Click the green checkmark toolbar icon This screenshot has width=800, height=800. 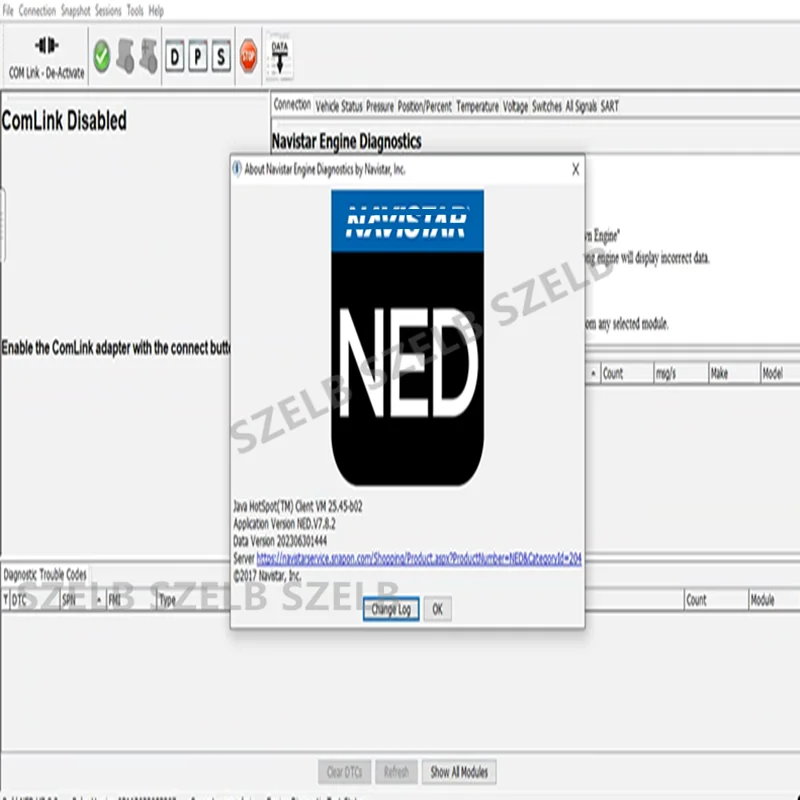102,56
